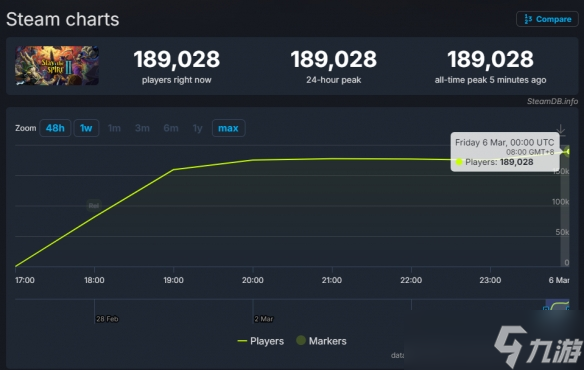This screenshot has height=370, width=584.
Task: Click the 24-hour peak value
Action: point(333,59)
